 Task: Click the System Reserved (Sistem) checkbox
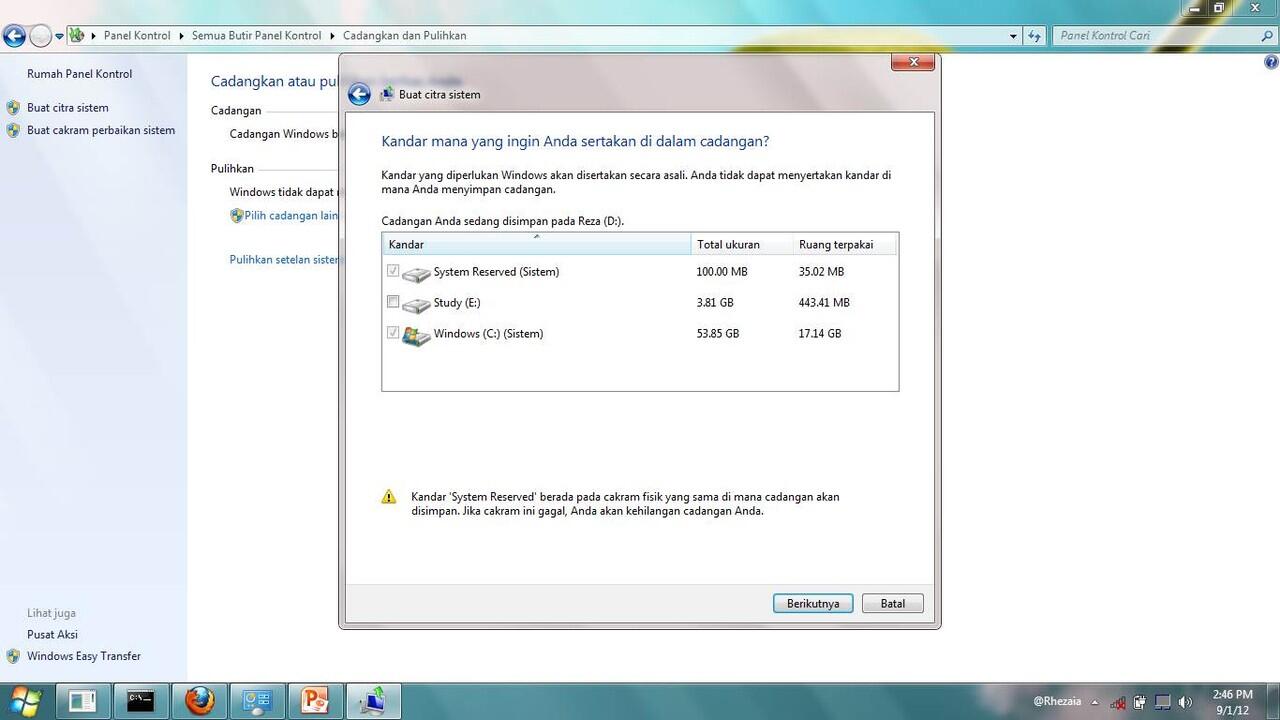(x=393, y=270)
